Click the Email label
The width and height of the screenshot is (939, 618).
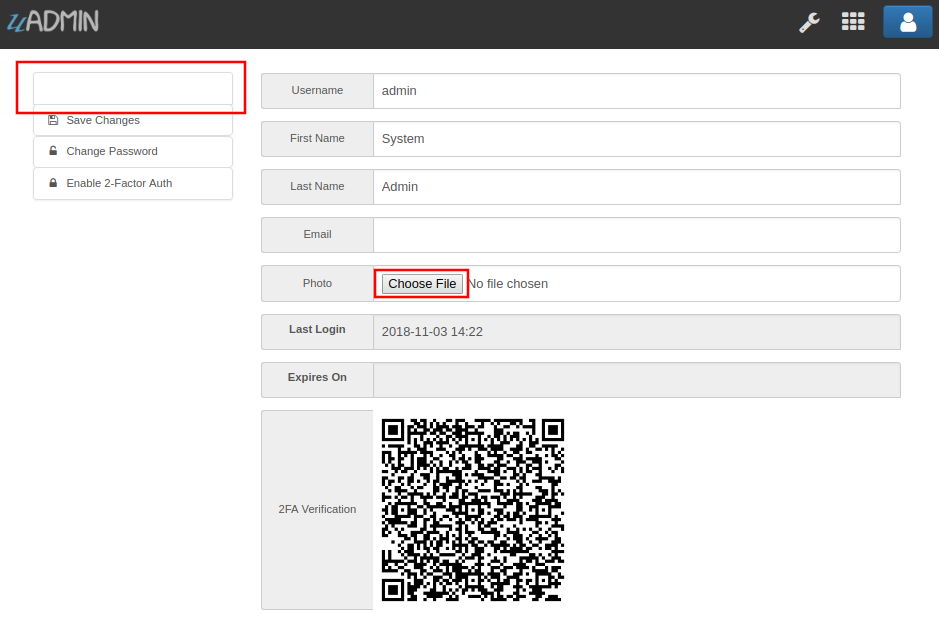(x=317, y=234)
